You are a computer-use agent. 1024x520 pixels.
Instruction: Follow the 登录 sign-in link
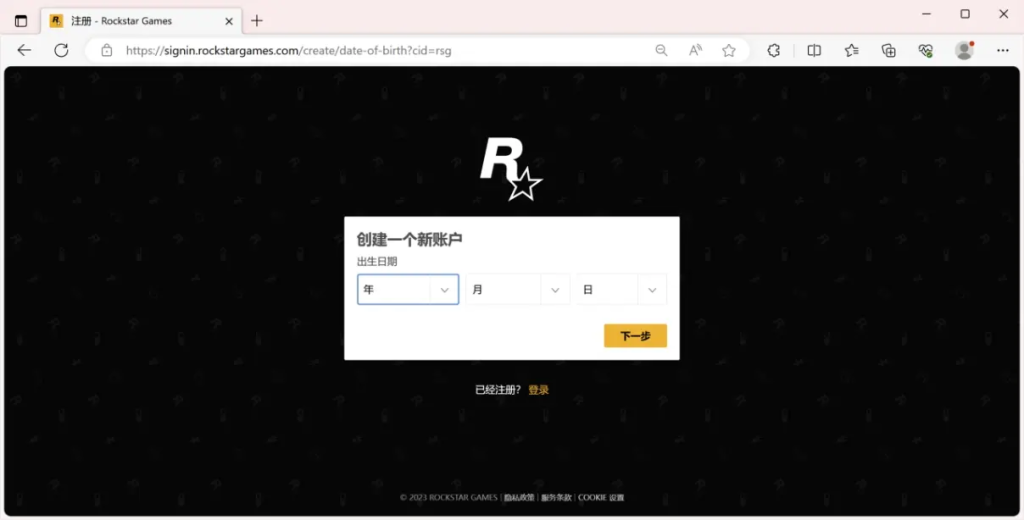(539, 390)
